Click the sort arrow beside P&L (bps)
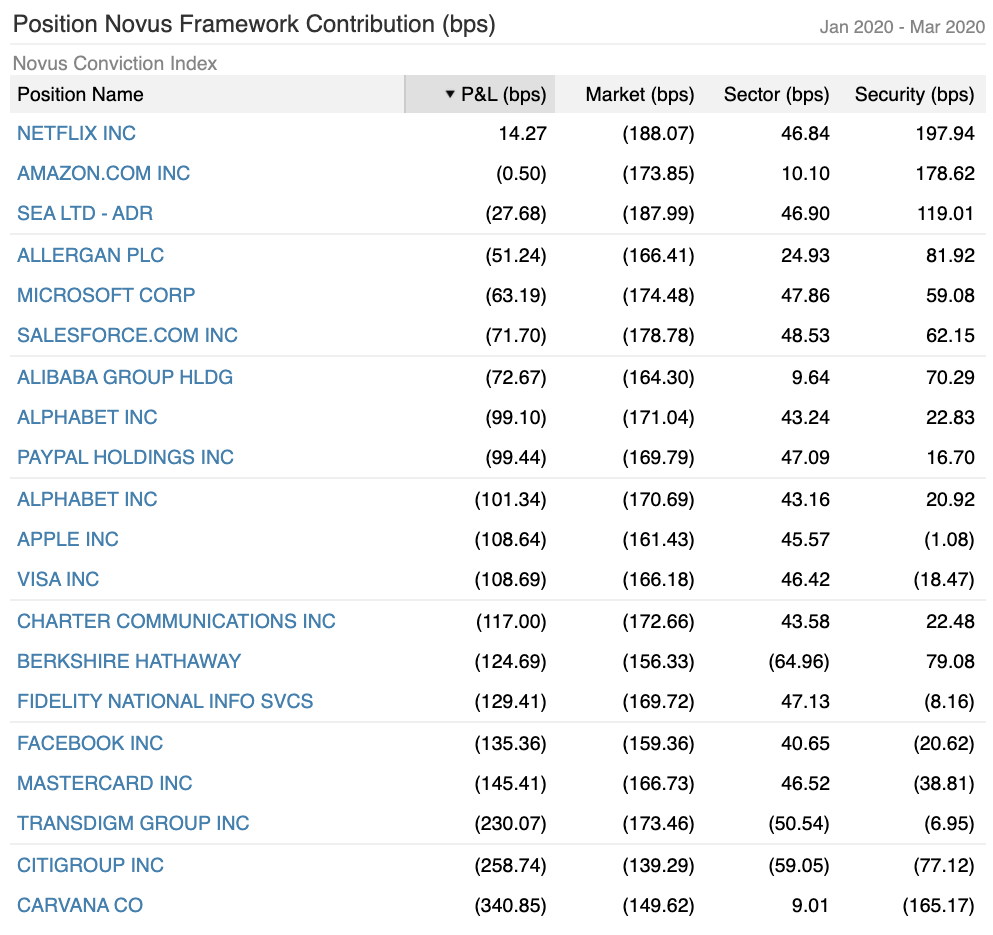Screen dimensions: 993x935 (x=450, y=94)
